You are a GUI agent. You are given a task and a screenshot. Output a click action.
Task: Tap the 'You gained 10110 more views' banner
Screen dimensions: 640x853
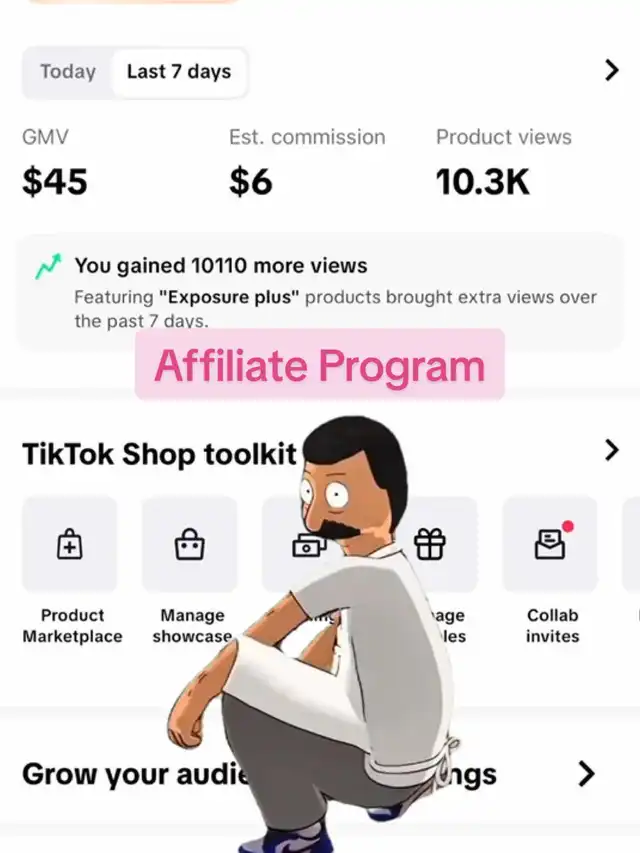tap(320, 293)
